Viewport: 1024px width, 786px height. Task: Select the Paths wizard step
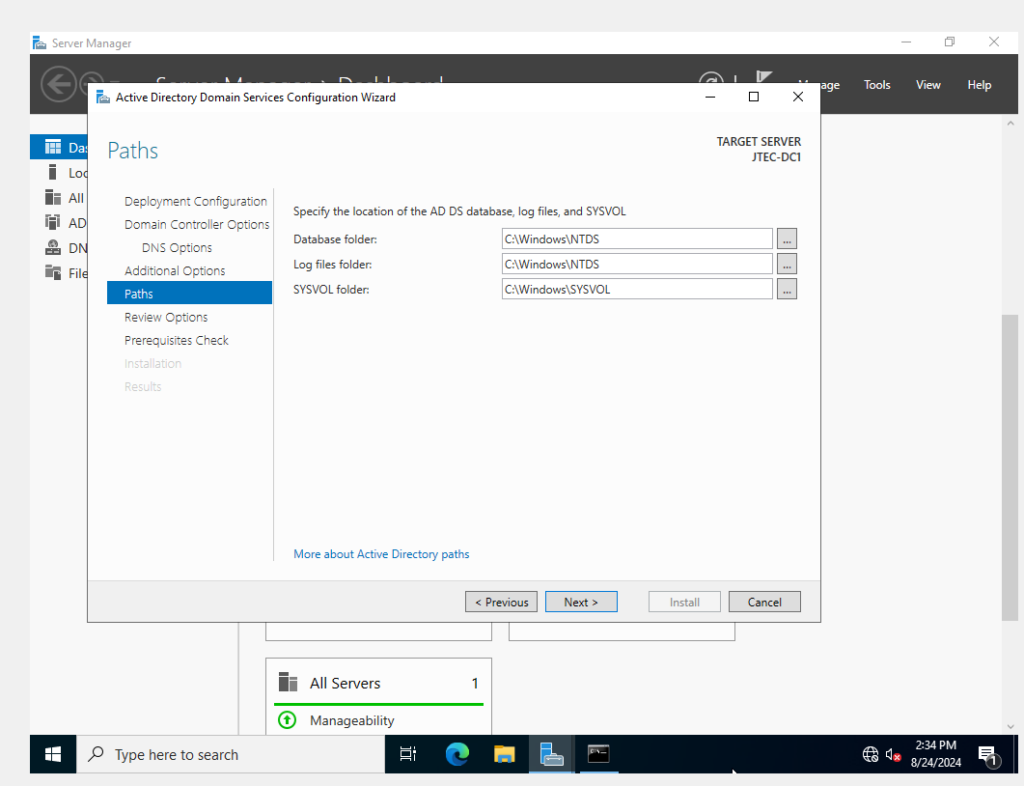pos(189,293)
